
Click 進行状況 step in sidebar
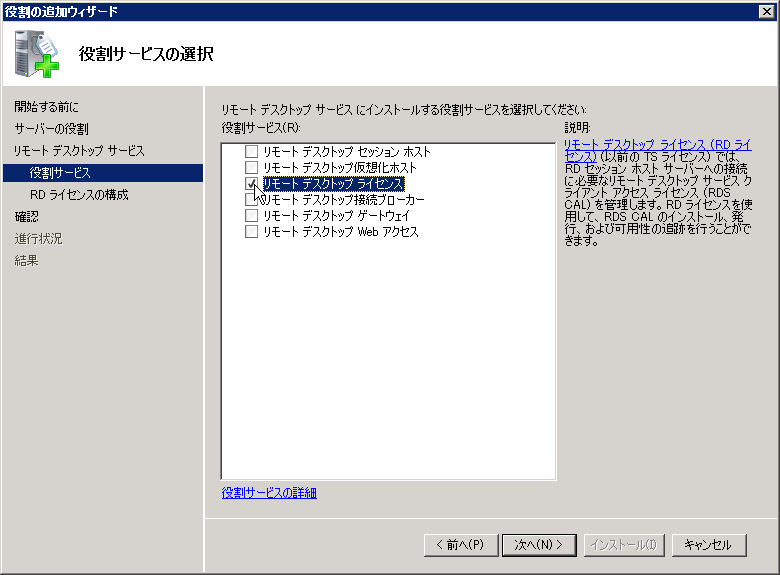(x=38, y=238)
